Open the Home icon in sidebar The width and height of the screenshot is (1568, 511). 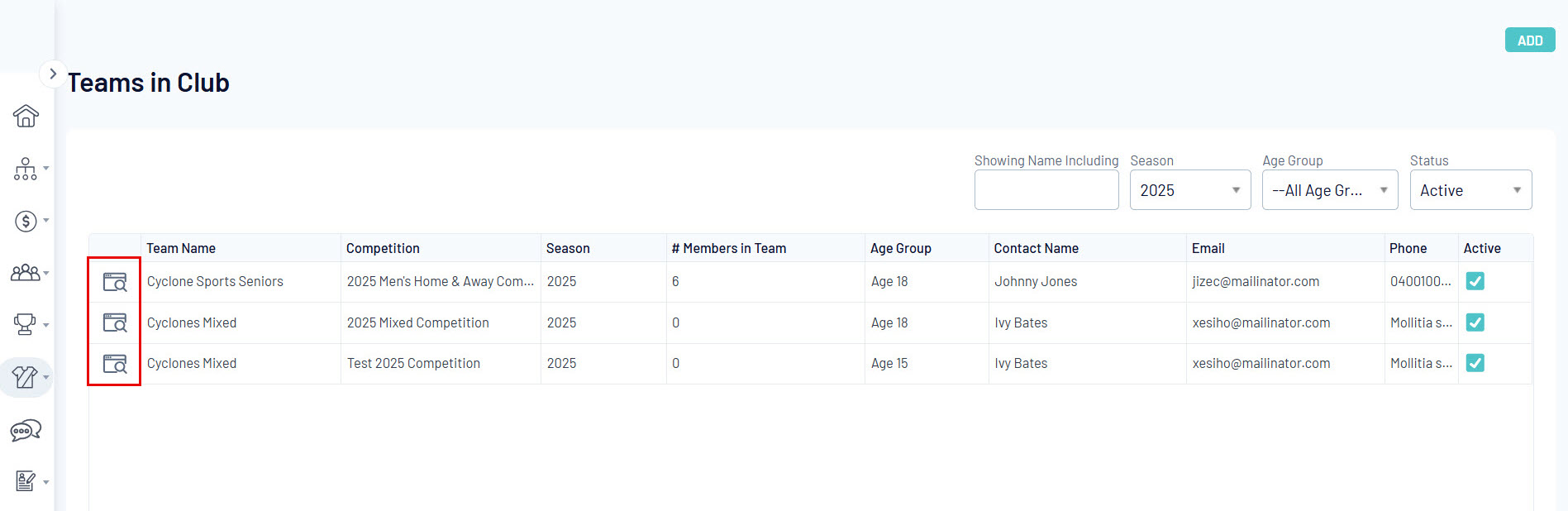coord(26,116)
